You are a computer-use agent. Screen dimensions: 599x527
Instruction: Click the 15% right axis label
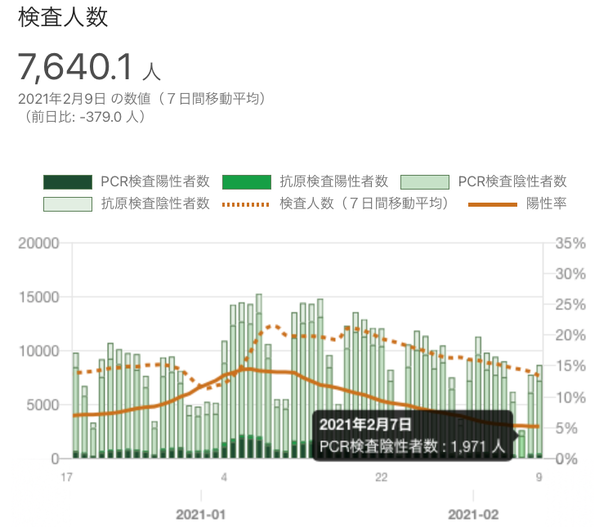(570, 366)
